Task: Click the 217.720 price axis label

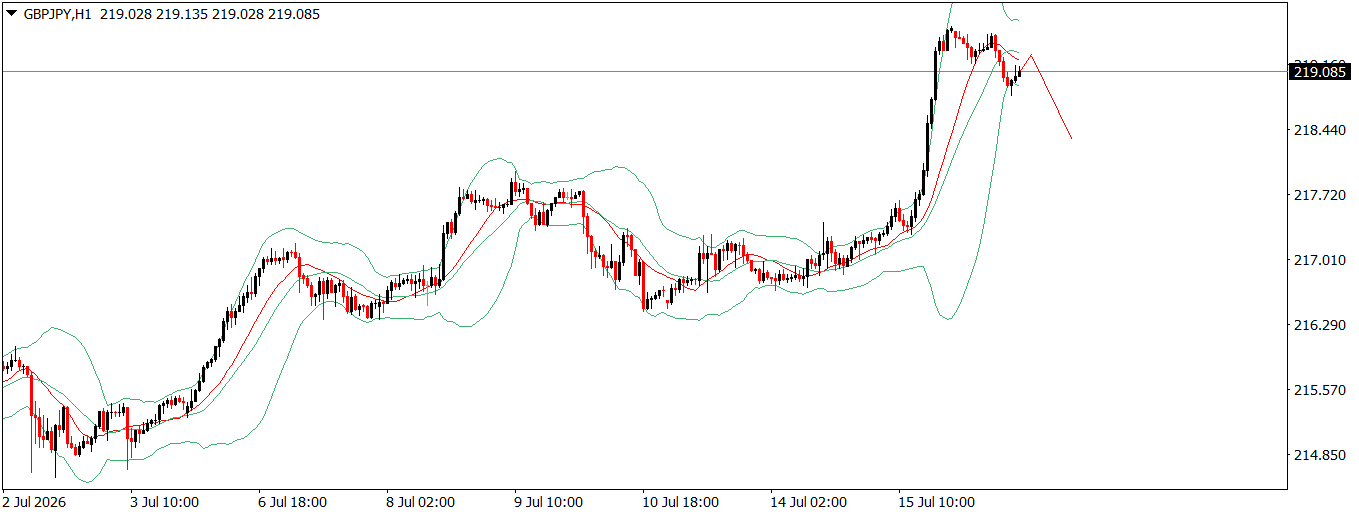Action: tap(1320, 196)
